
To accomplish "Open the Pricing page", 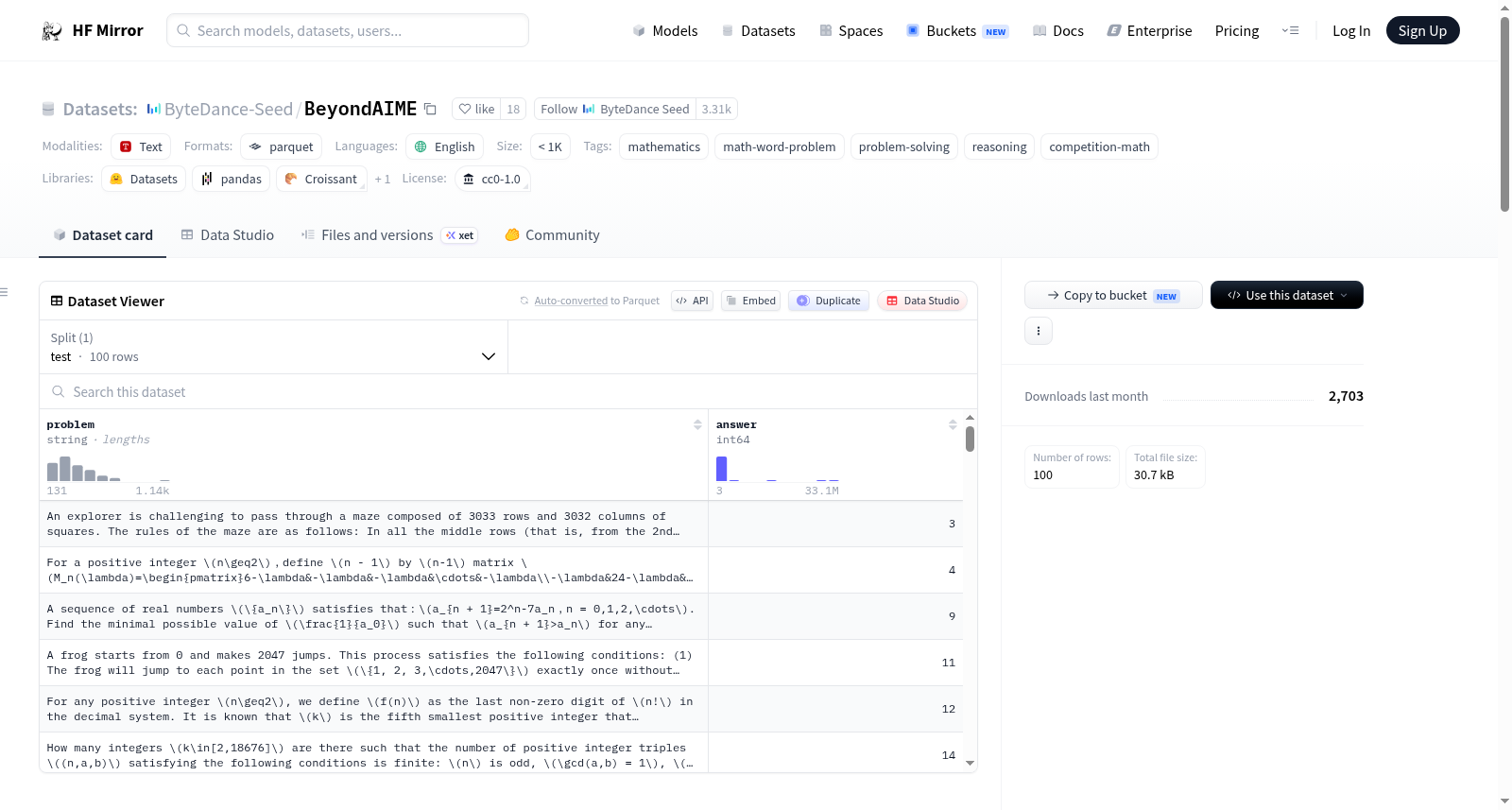I will tap(1237, 31).
